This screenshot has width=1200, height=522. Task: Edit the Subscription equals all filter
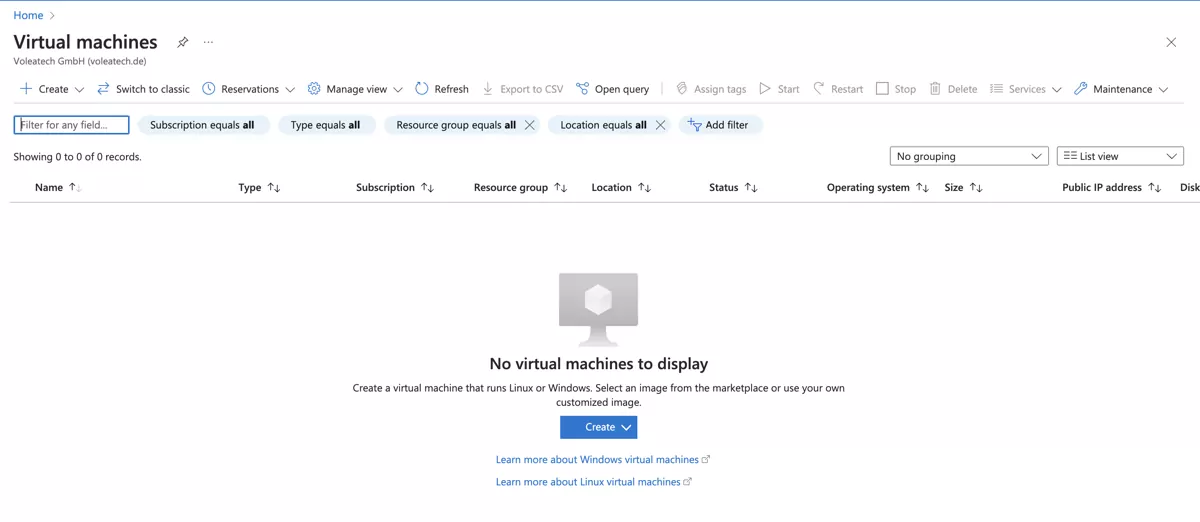click(x=202, y=125)
